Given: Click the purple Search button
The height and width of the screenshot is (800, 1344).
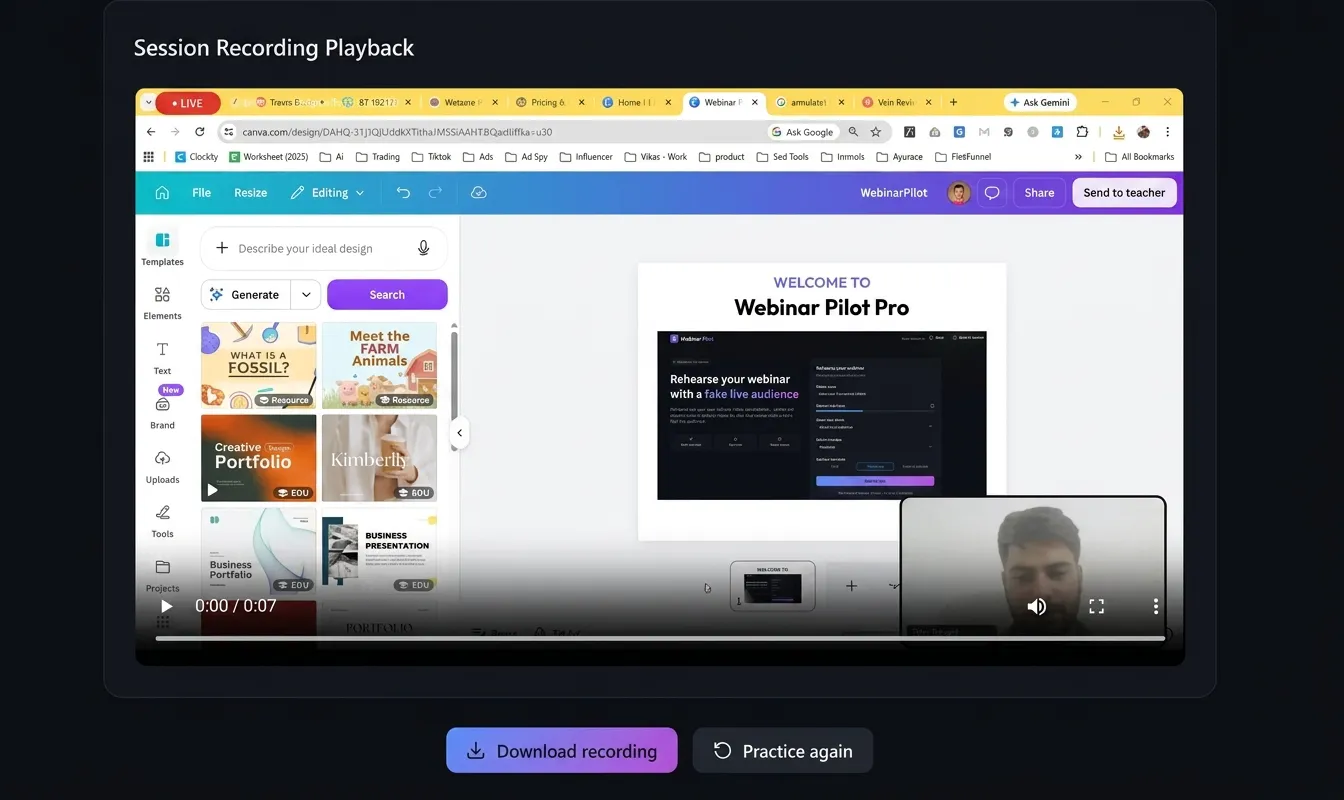Looking at the screenshot, I should click(387, 295).
